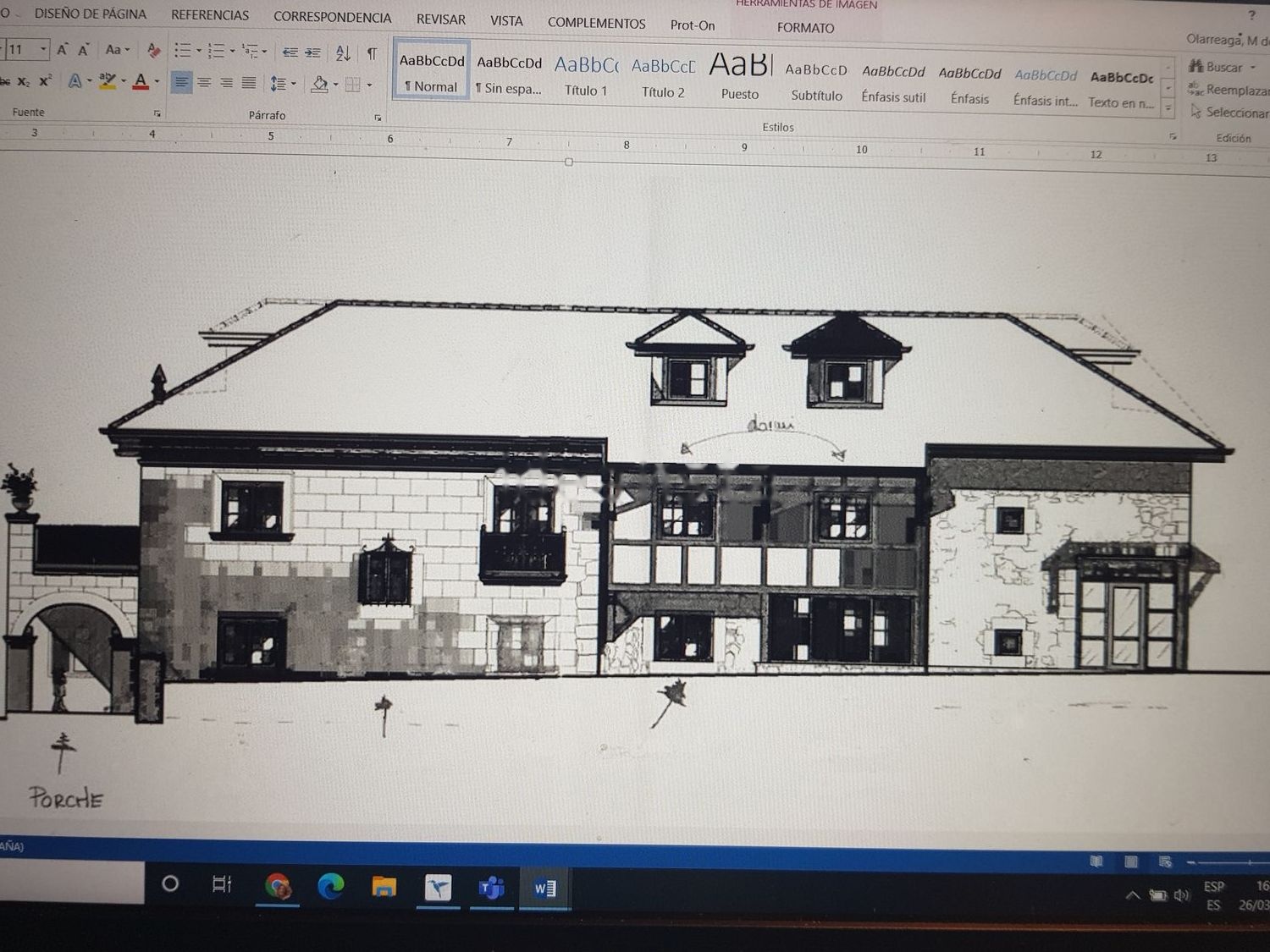Screen dimensions: 1270x952
Task: Toggle left text alignment
Action: click(181, 82)
